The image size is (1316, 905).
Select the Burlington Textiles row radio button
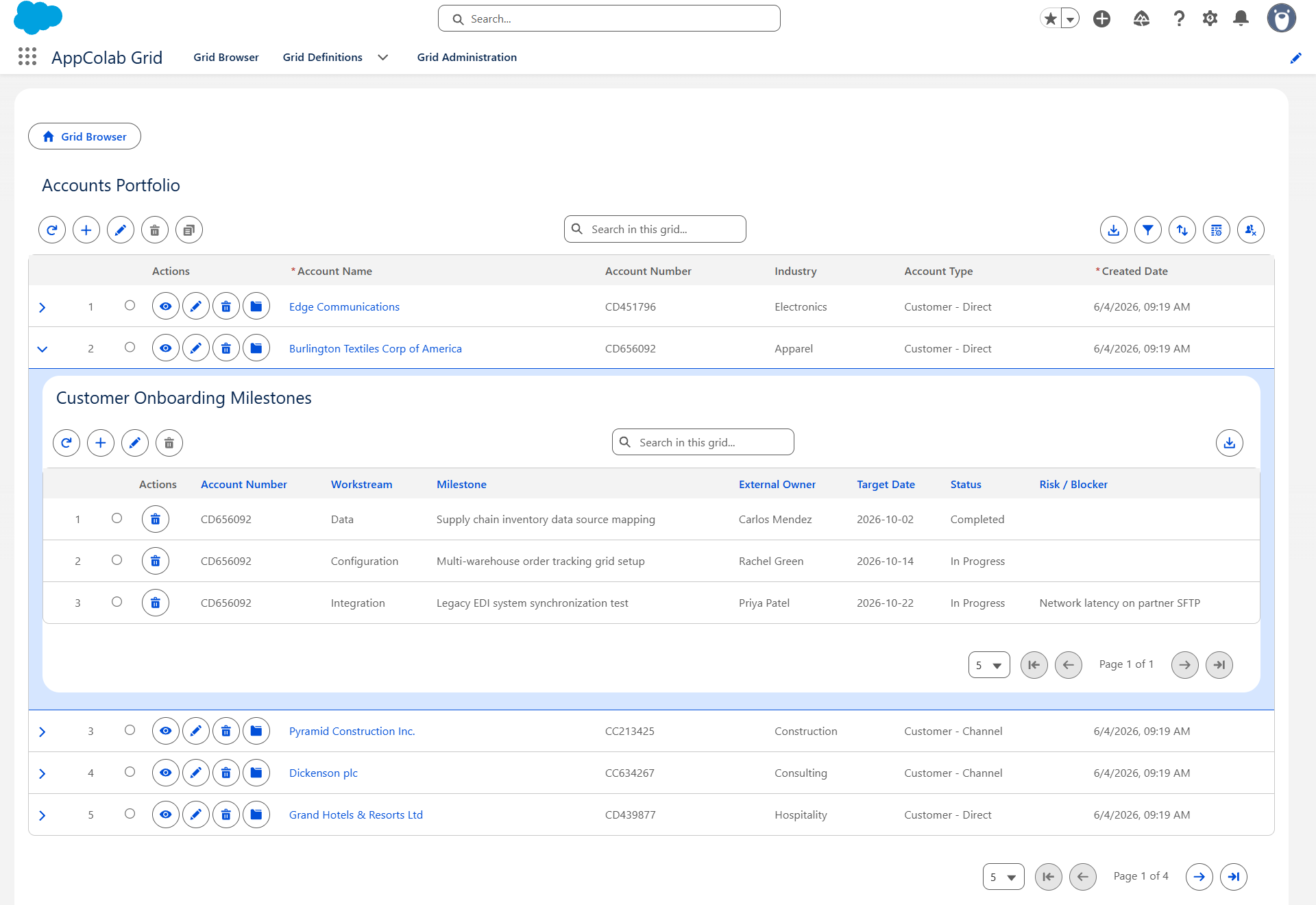(x=130, y=348)
